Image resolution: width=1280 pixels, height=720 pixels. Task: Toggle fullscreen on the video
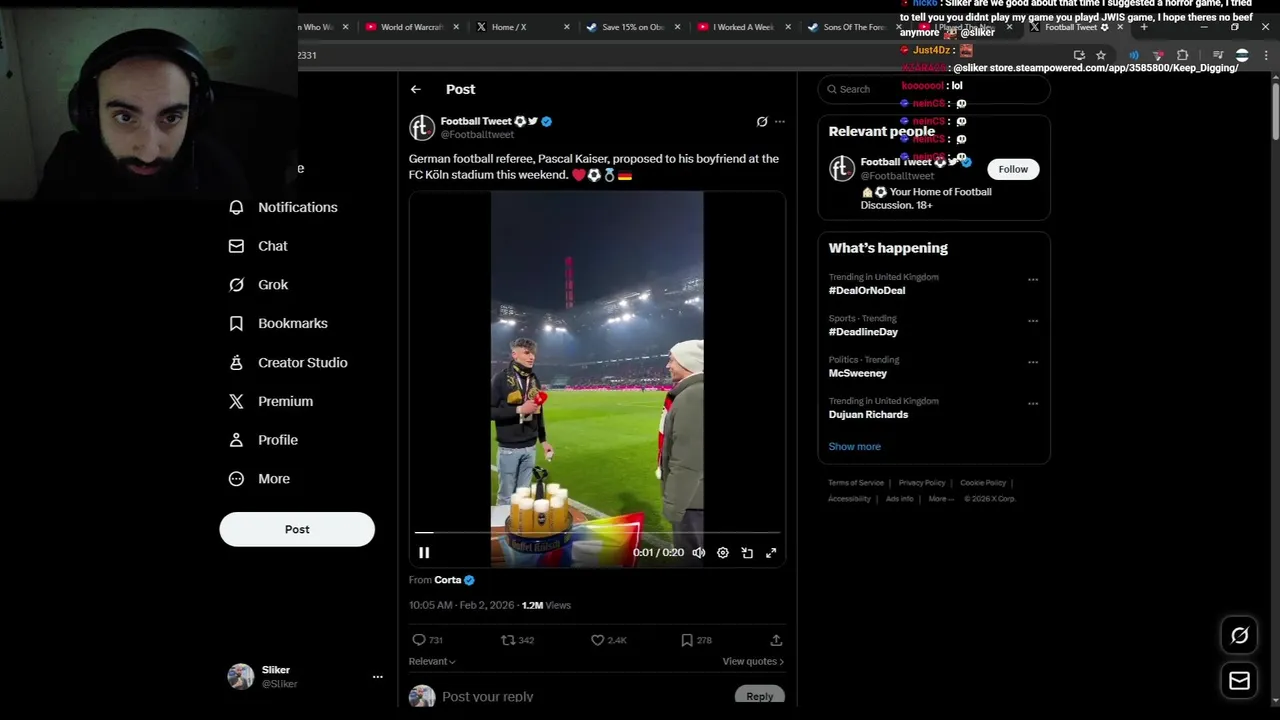[771, 553]
